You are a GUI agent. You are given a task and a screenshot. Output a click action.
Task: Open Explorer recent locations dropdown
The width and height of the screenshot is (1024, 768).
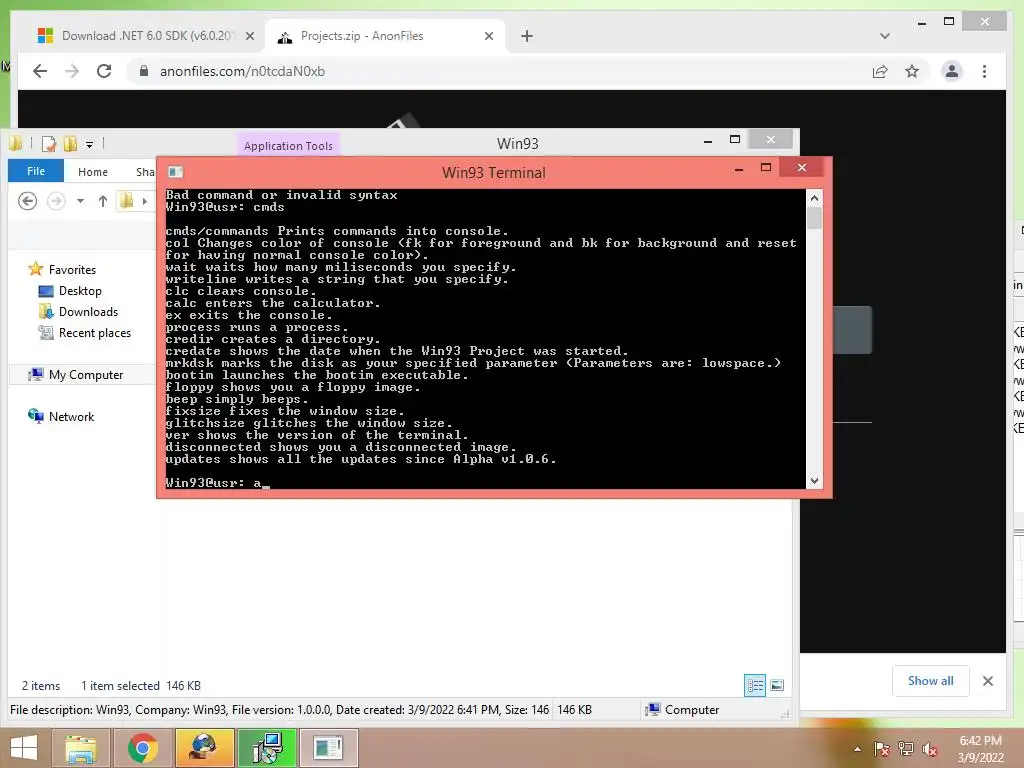click(x=80, y=201)
